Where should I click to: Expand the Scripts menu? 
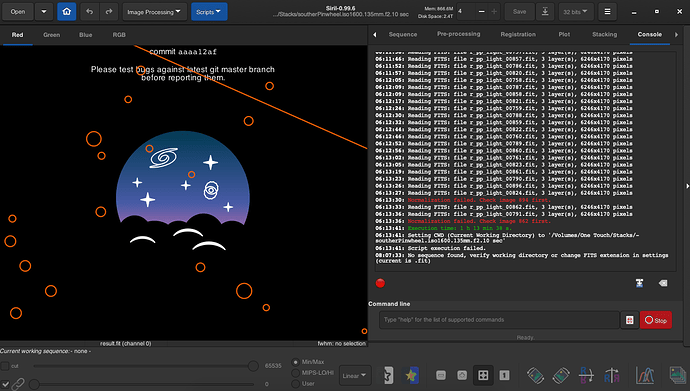(x=209, y=12)
